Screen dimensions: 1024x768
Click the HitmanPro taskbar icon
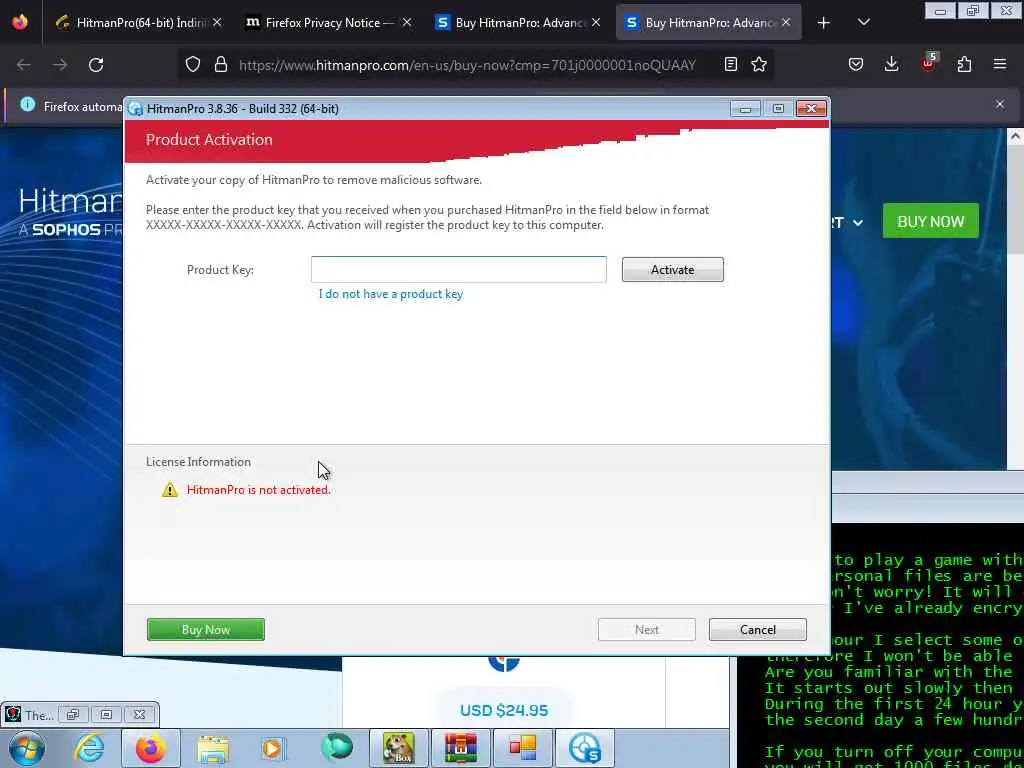[584, 748]
